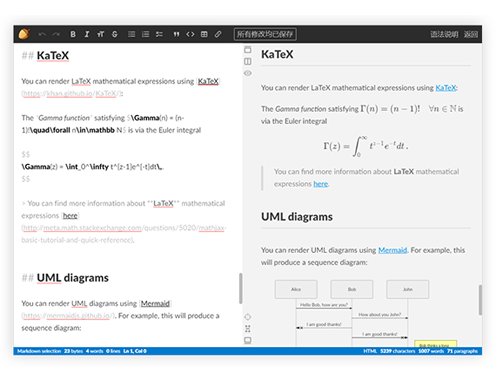Image resolution: width=500 pixels, height=384 pixels.
Task: Click the 返回 back button
Action: 471,34
